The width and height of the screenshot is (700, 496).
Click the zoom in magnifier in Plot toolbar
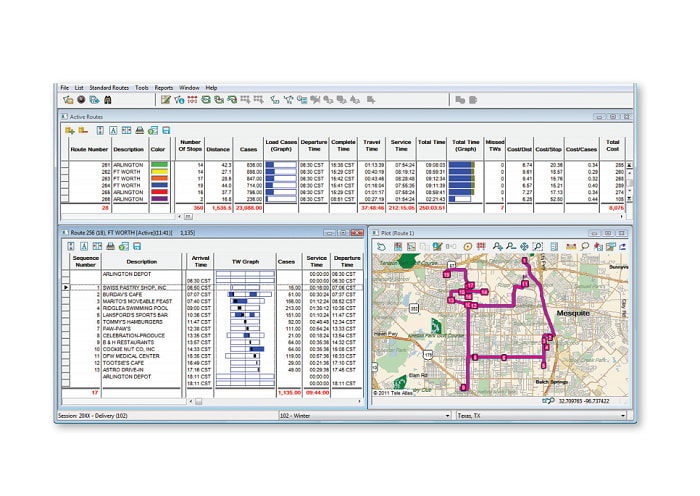coord(497,246)
